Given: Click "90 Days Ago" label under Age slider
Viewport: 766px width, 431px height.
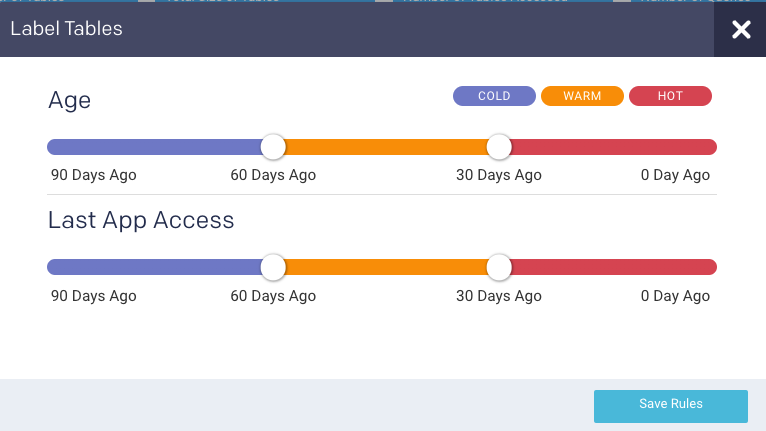Looking at the screenshot, I should pos(94,175).
